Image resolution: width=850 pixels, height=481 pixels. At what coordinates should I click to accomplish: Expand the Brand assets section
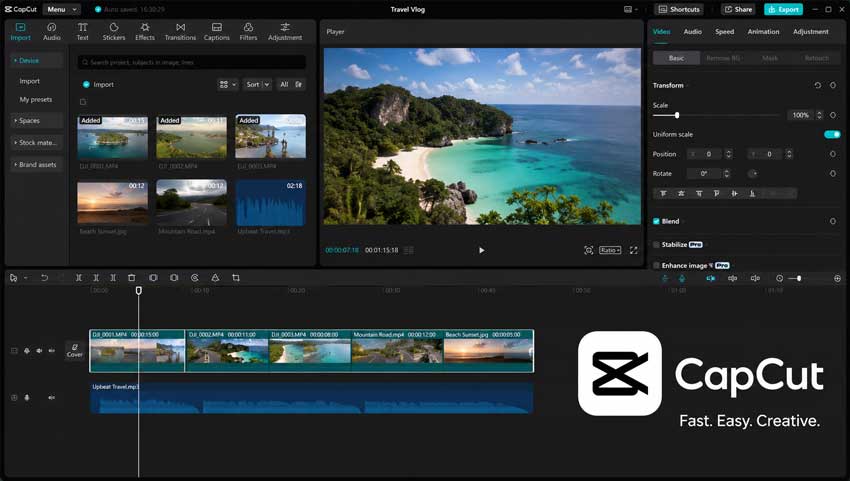tap(36, 164)
